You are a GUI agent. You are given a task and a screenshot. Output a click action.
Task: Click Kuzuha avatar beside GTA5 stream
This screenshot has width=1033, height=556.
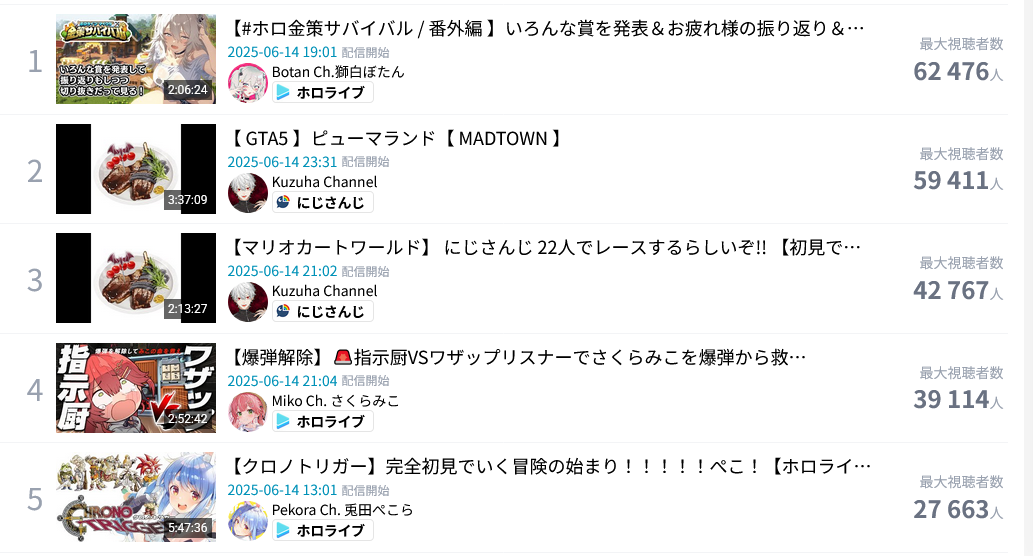(x=248, y=193)
